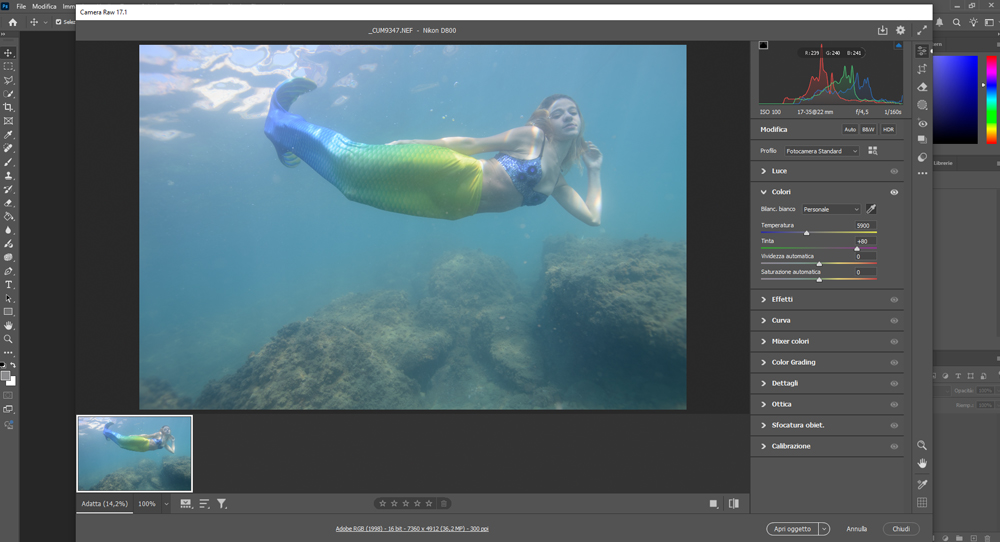The width and height of the screenshot is (1000, 542).
Task: Toggle the grid overlay icon
Action: [922, 503]
